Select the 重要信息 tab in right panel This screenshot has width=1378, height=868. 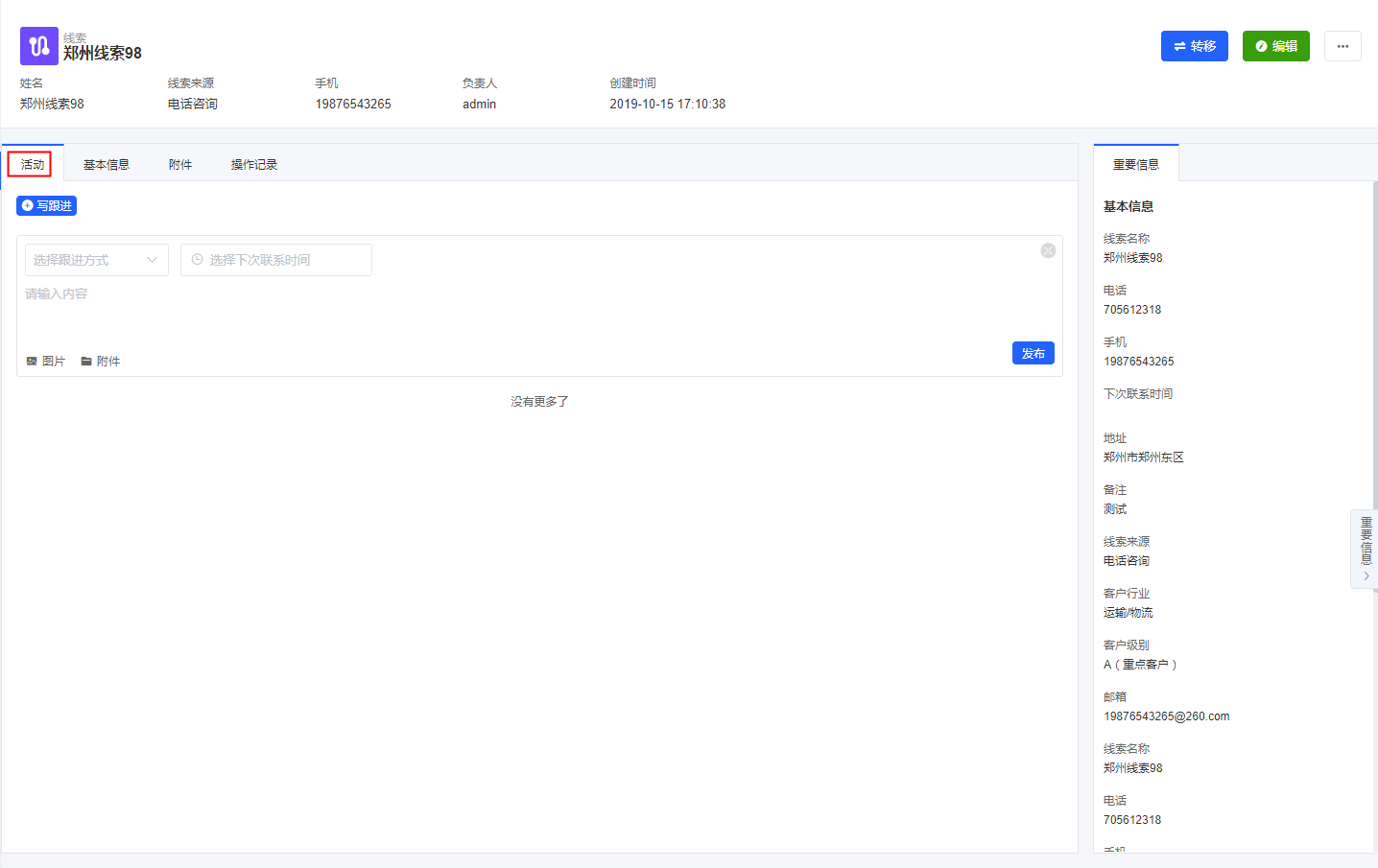point(1135,165)
